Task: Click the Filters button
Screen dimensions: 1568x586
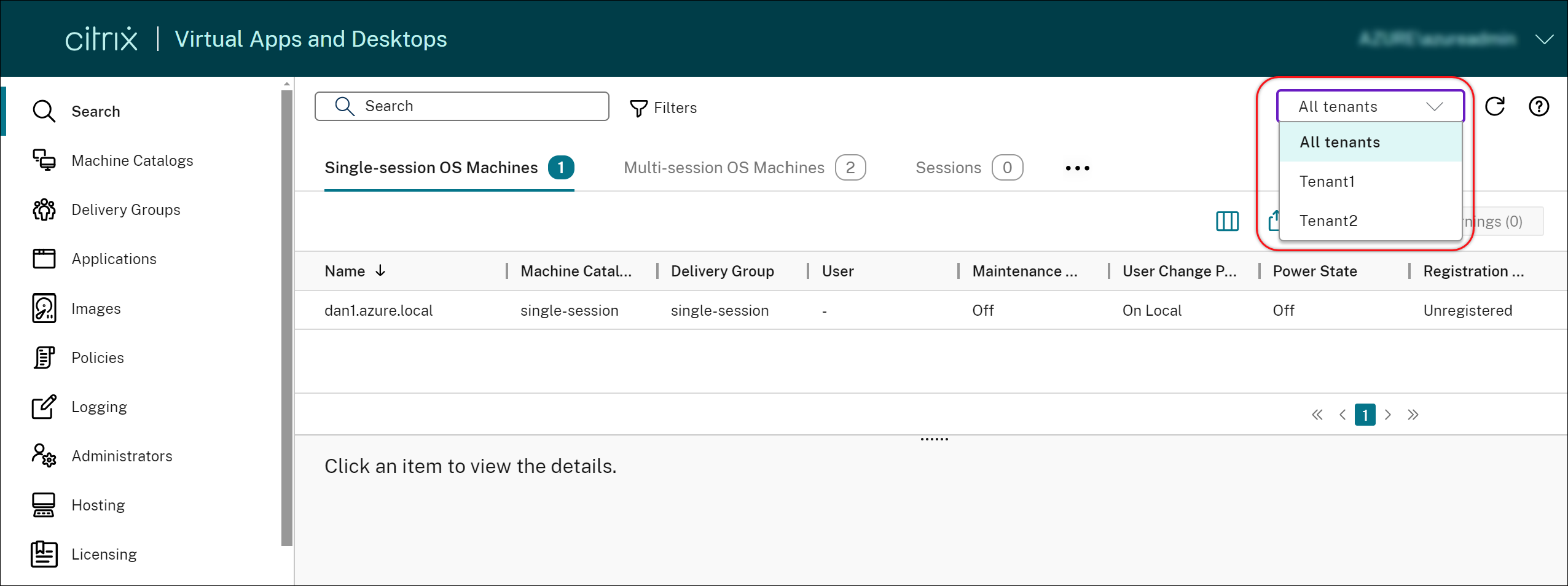Action: coord(664,108)
